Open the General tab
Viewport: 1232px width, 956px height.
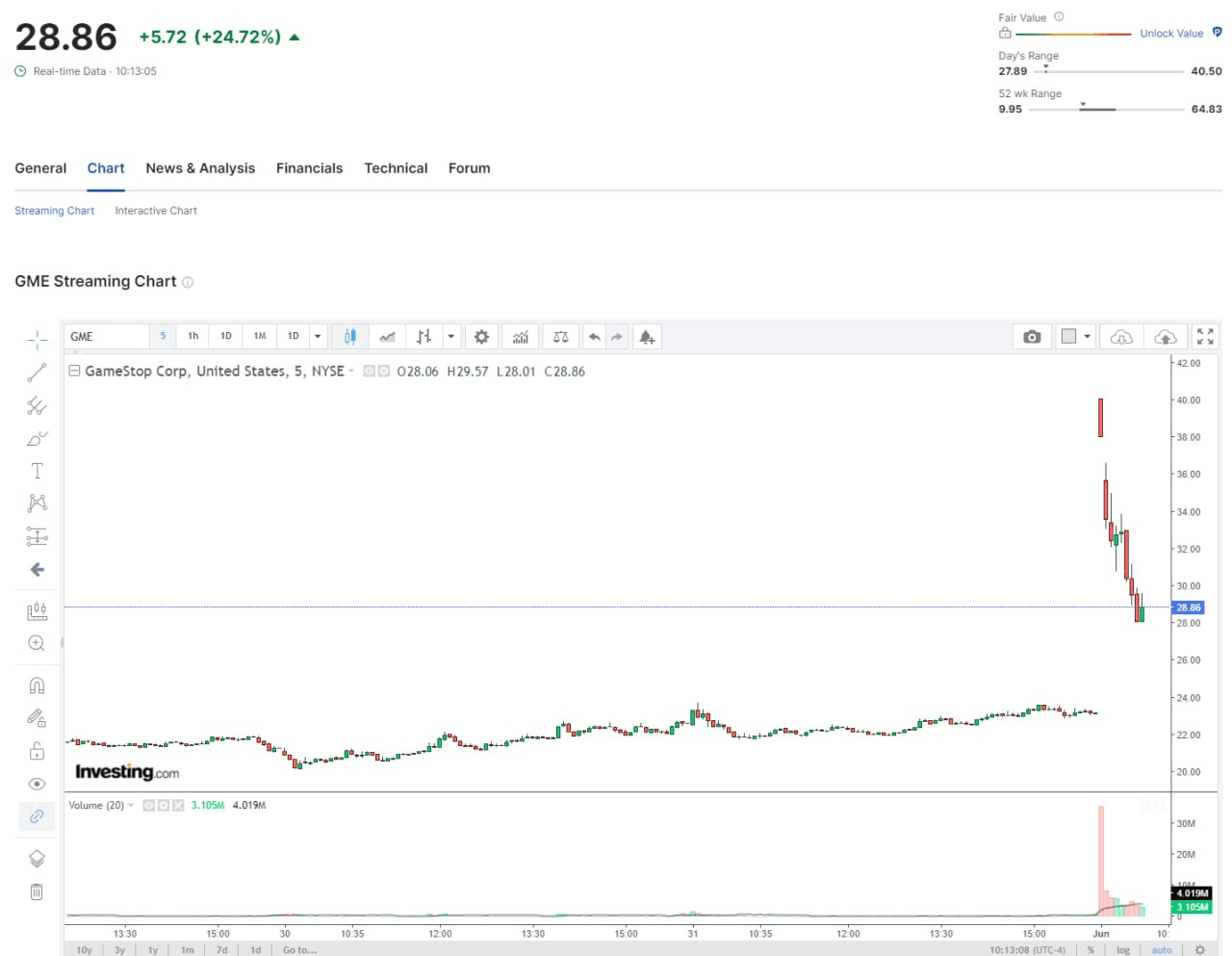(40, 168)
